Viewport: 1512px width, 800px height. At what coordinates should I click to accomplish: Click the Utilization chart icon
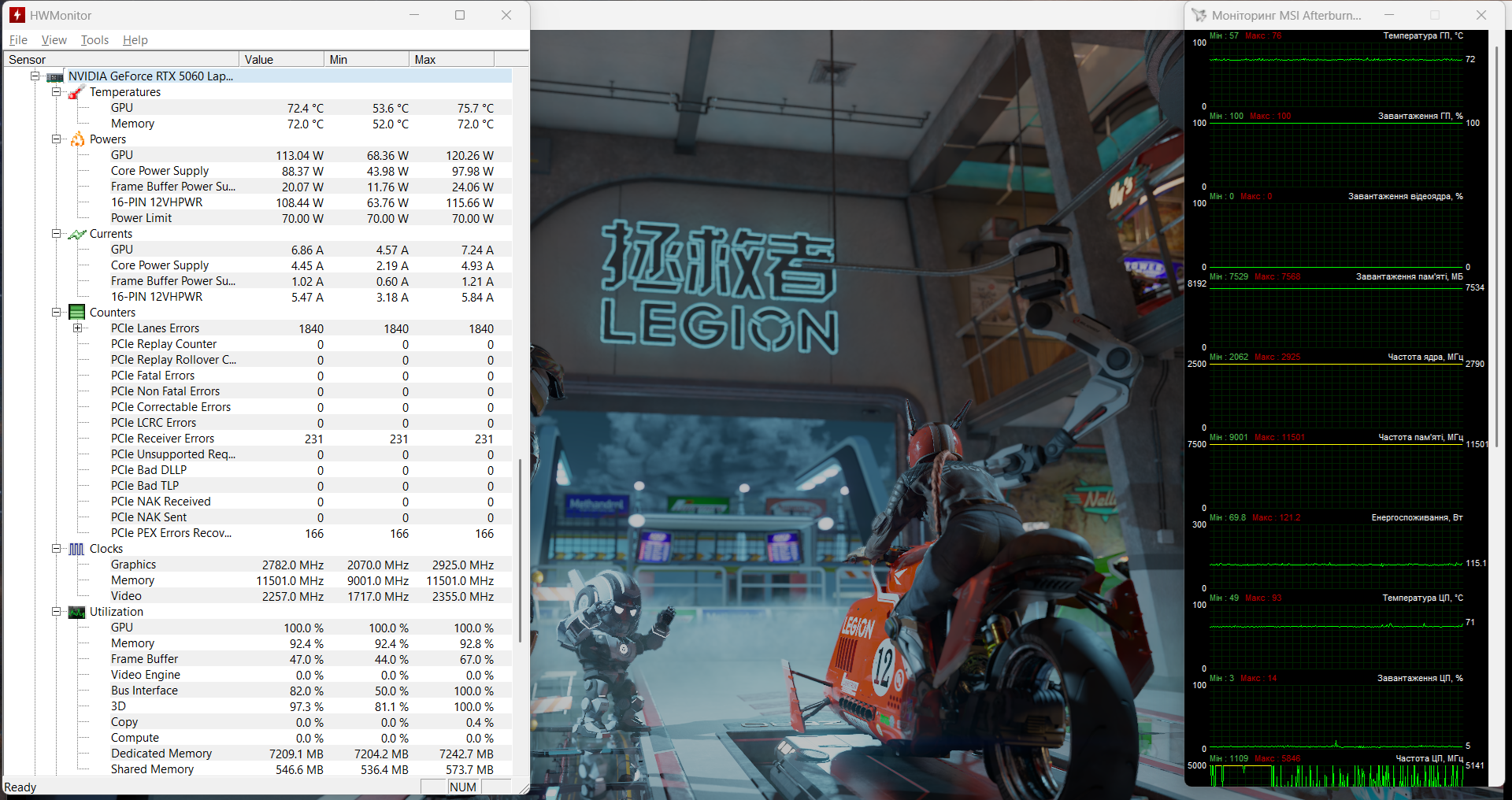(77, 612)
